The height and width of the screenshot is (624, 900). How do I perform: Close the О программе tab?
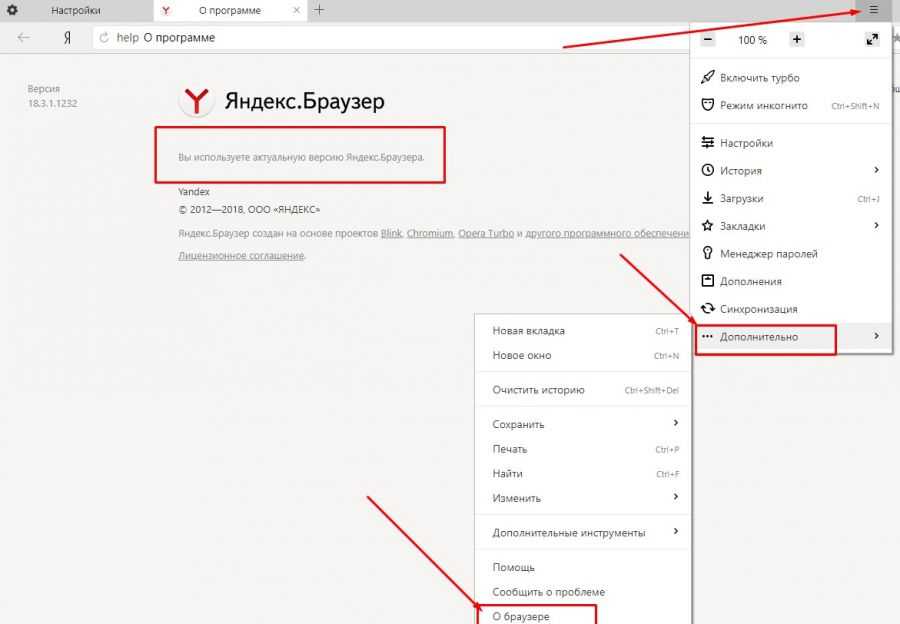pyautogui.click(x=296, y=10)
